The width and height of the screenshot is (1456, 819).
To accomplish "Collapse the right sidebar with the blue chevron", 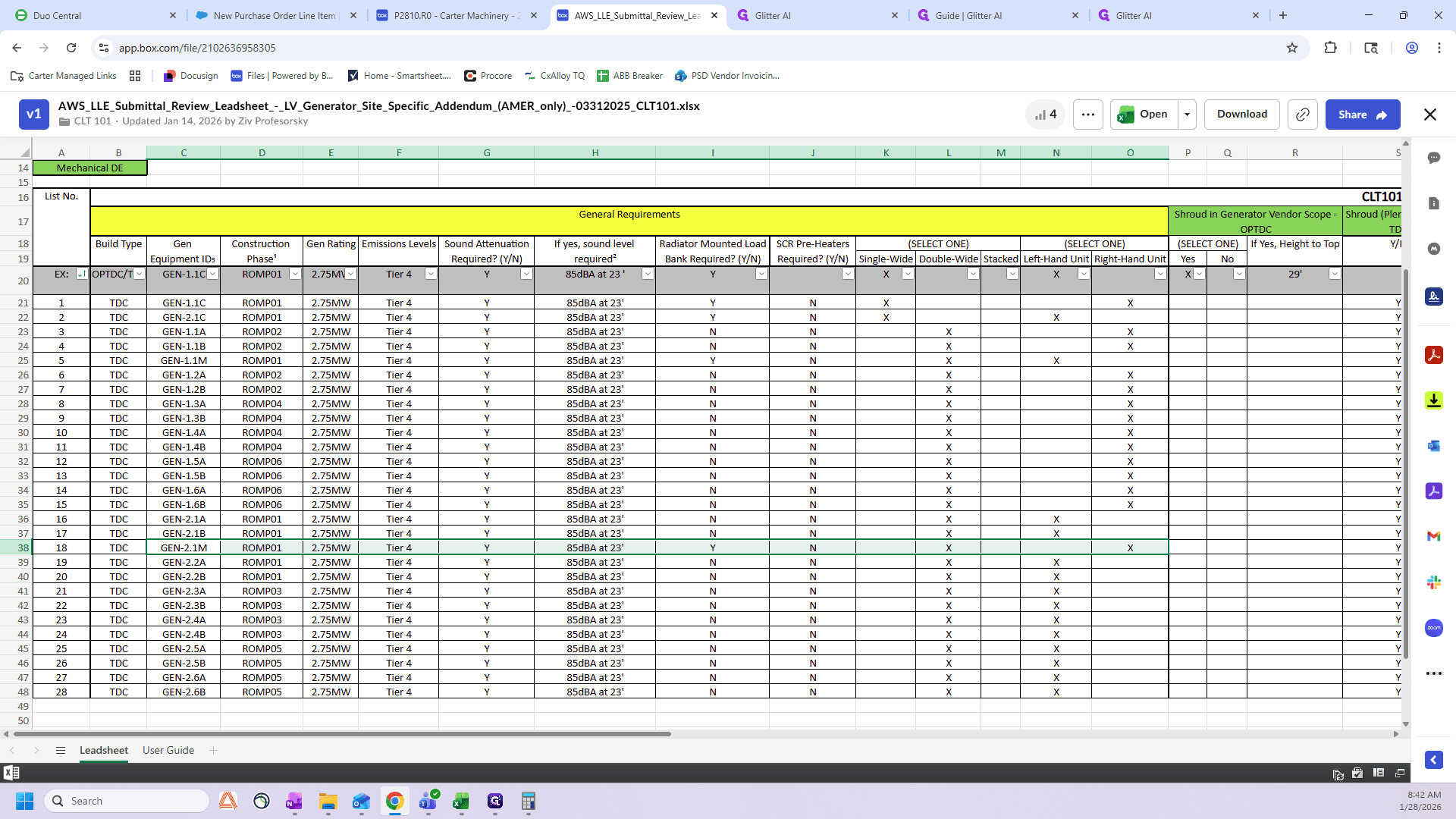I will click(1433, 760).
